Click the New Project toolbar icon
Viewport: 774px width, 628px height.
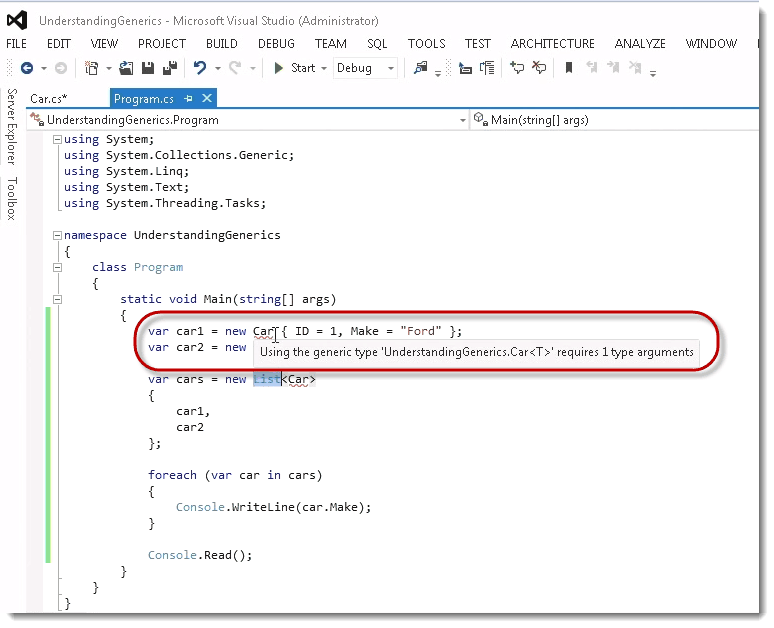pos(91,68)
